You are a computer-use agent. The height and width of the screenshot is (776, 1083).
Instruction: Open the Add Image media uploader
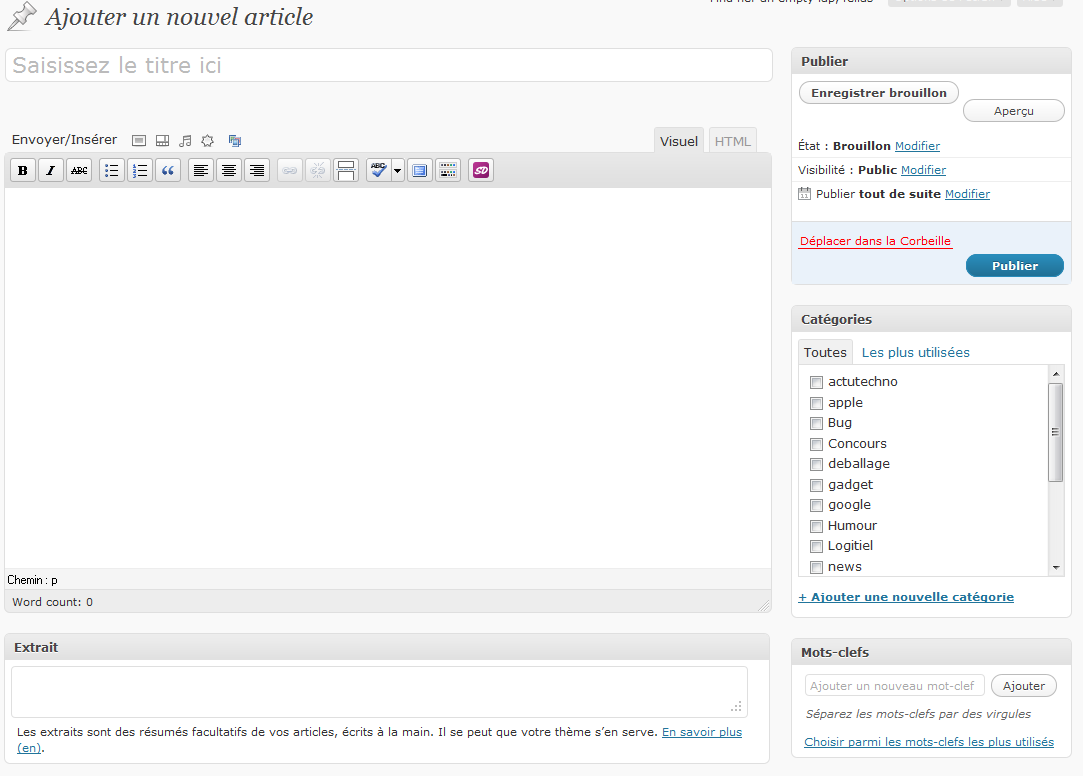[x=139, y=140]
